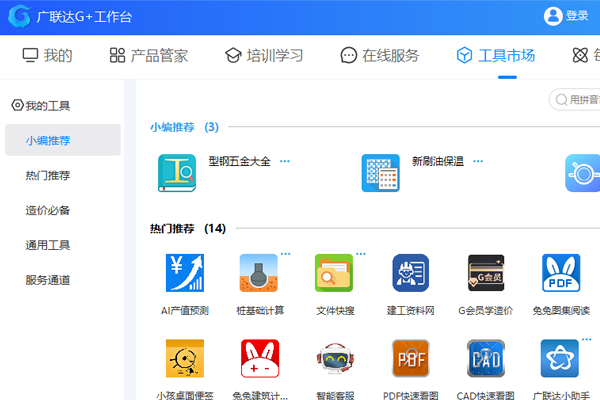The height and width of the screenshot is (400, 600).
Task: Open more options for 桩基础计算
Action: (x=285, y=254)
